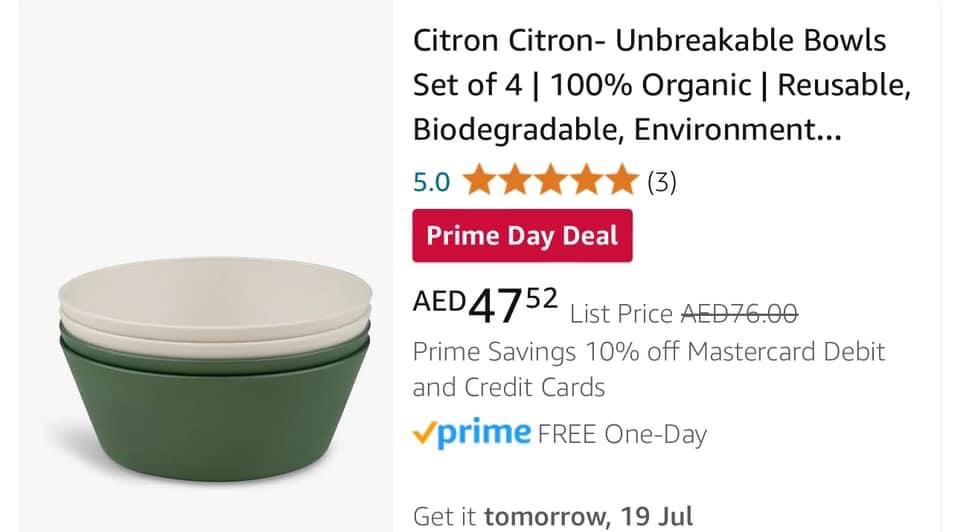
Task: Click the blue prime logo
Action: (484, 435)
